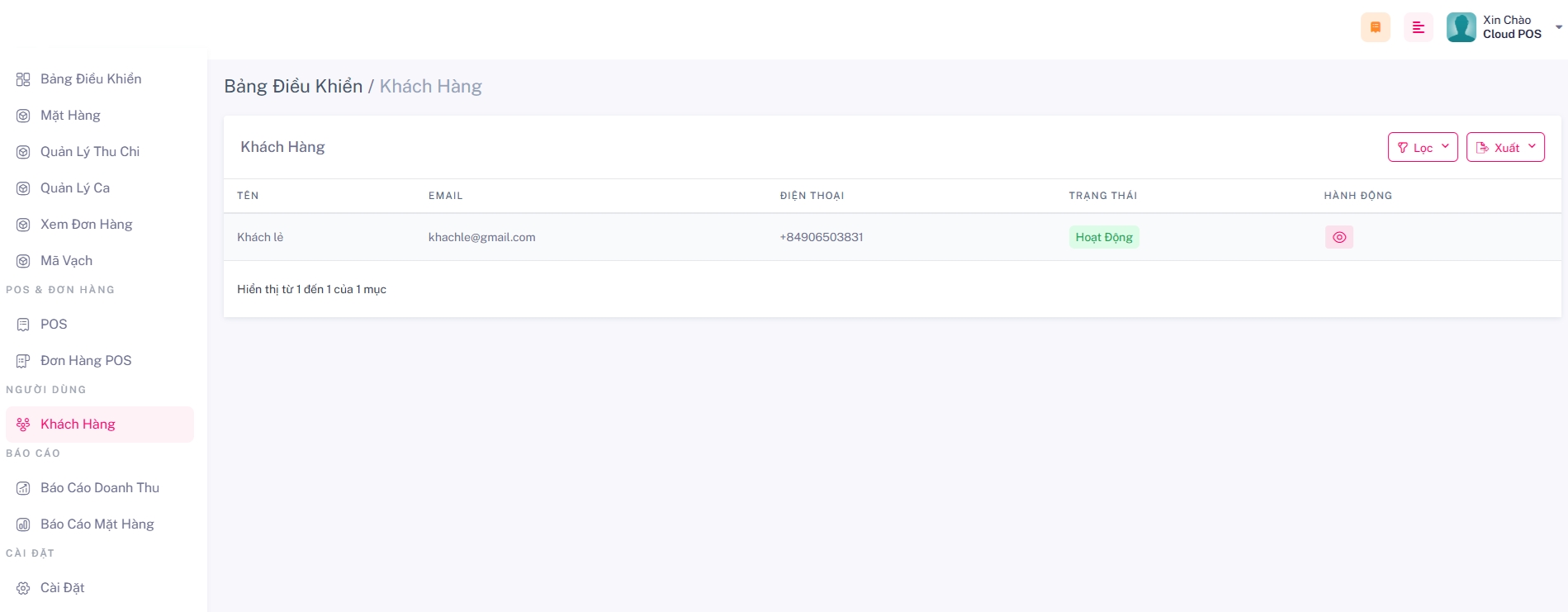Click the Báo Cáo Doanh Thu chart icon
The image size is (1568, 612).
pyautogui.click(x=23, y=488)
